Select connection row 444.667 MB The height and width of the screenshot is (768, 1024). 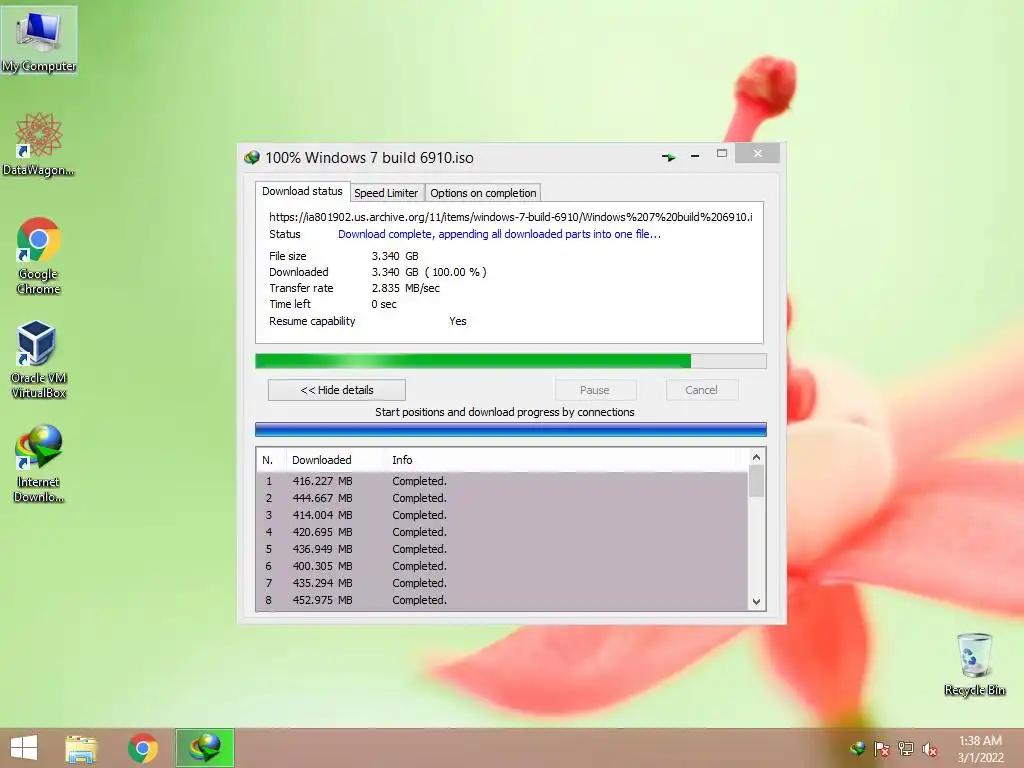(x=502, y=498)
